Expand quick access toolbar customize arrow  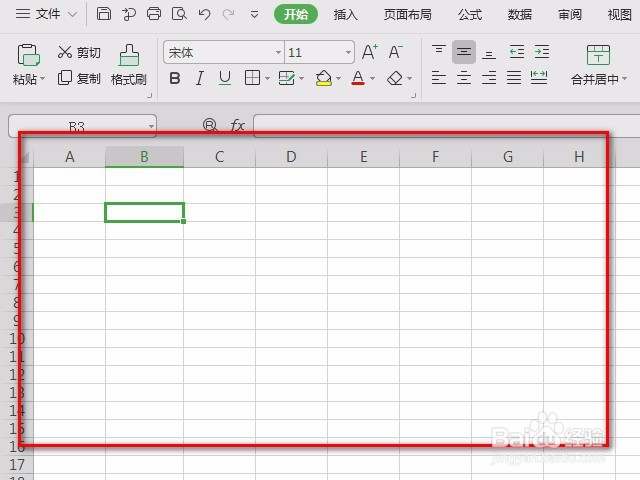[254, 15]
